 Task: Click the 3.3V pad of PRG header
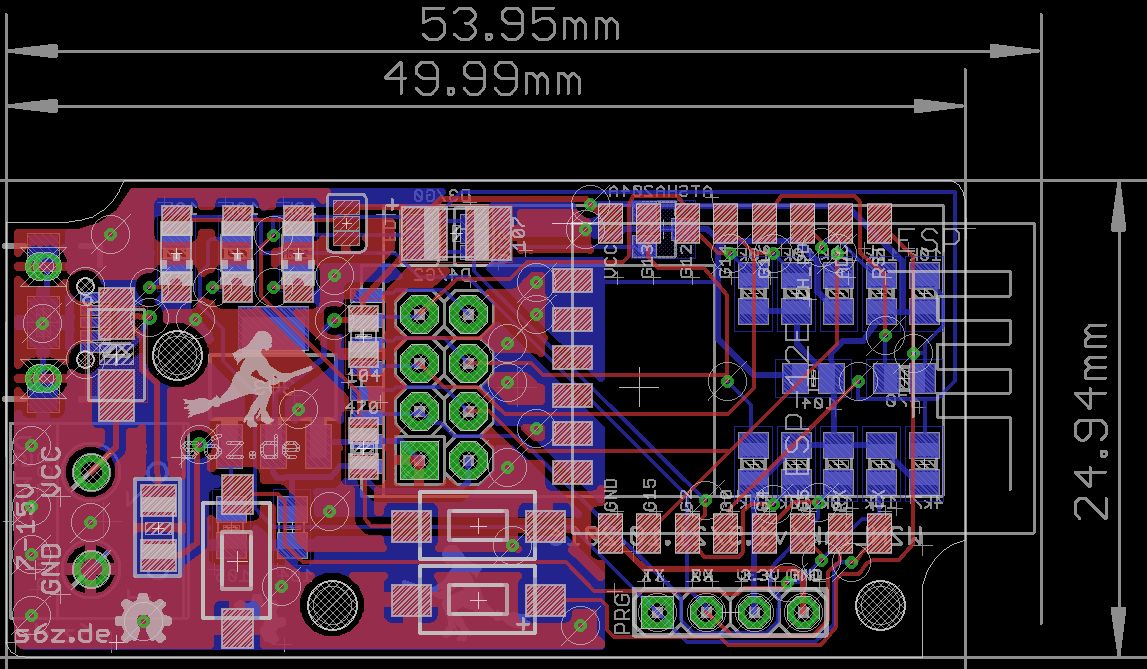coord(753,612)
